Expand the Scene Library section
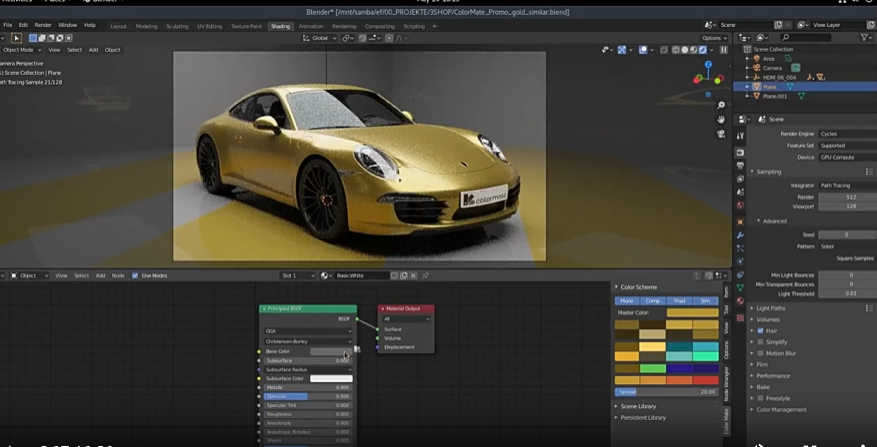This screenshot has height=447, width=877. coord(638,406)
